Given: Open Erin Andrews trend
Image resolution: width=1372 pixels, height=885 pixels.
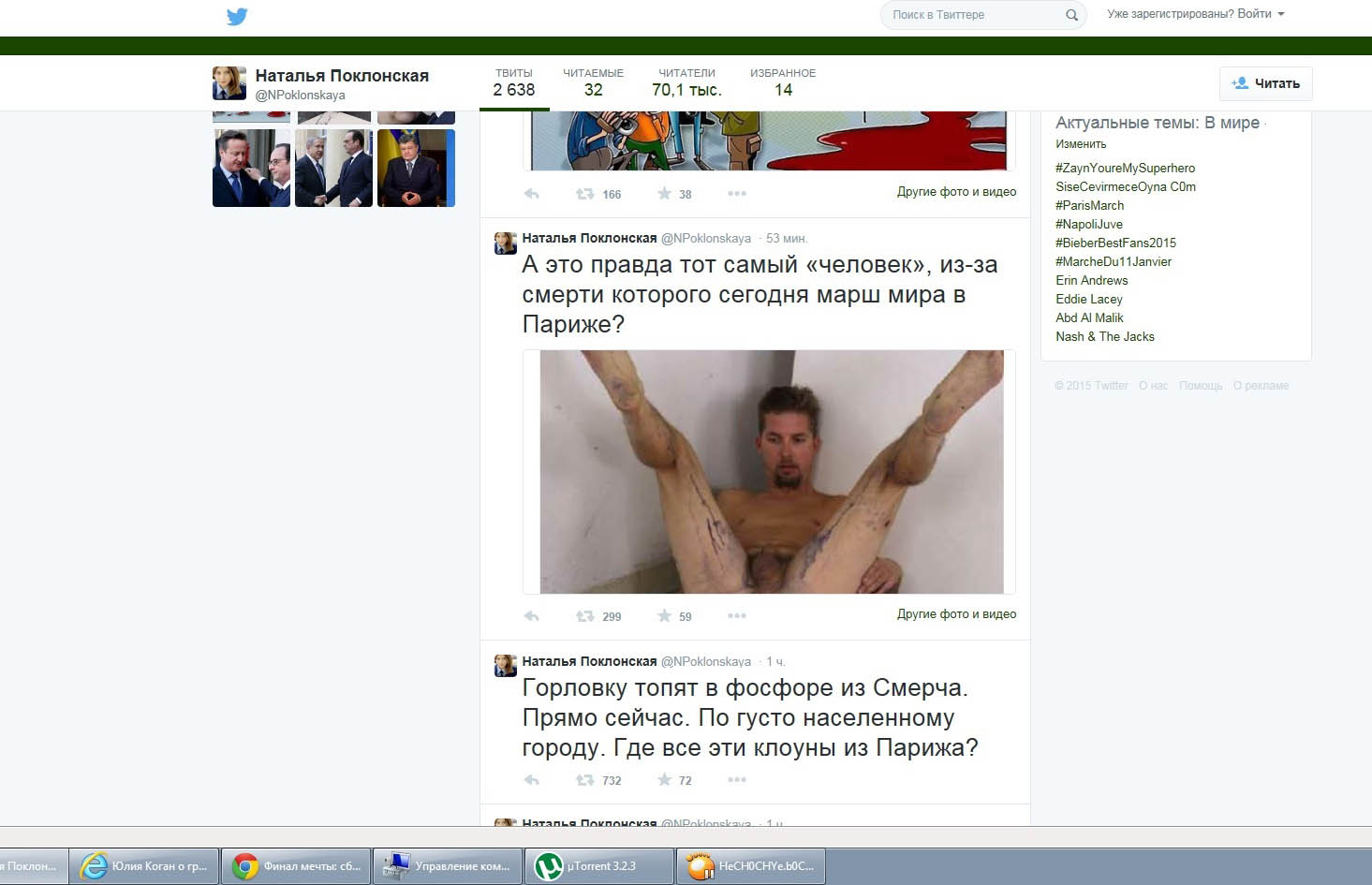Looking at the screenshot, I should pos(1091,281).
